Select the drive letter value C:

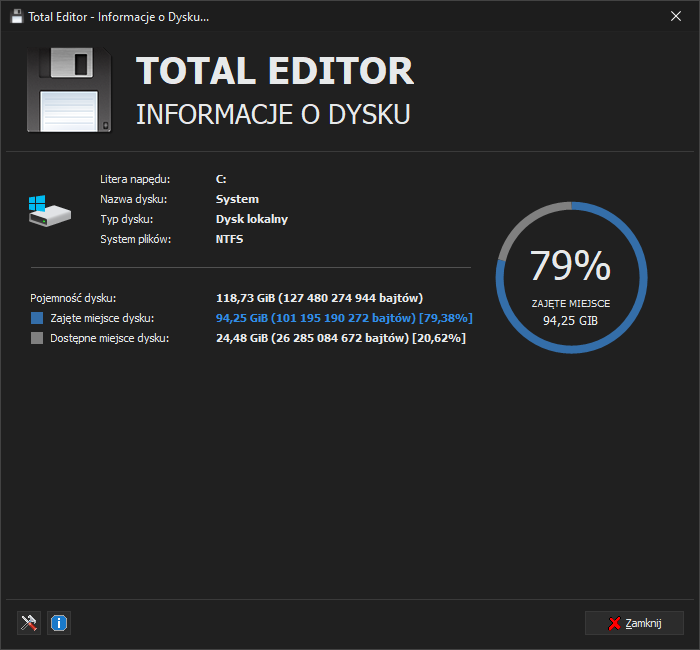(x=221, y=179)
